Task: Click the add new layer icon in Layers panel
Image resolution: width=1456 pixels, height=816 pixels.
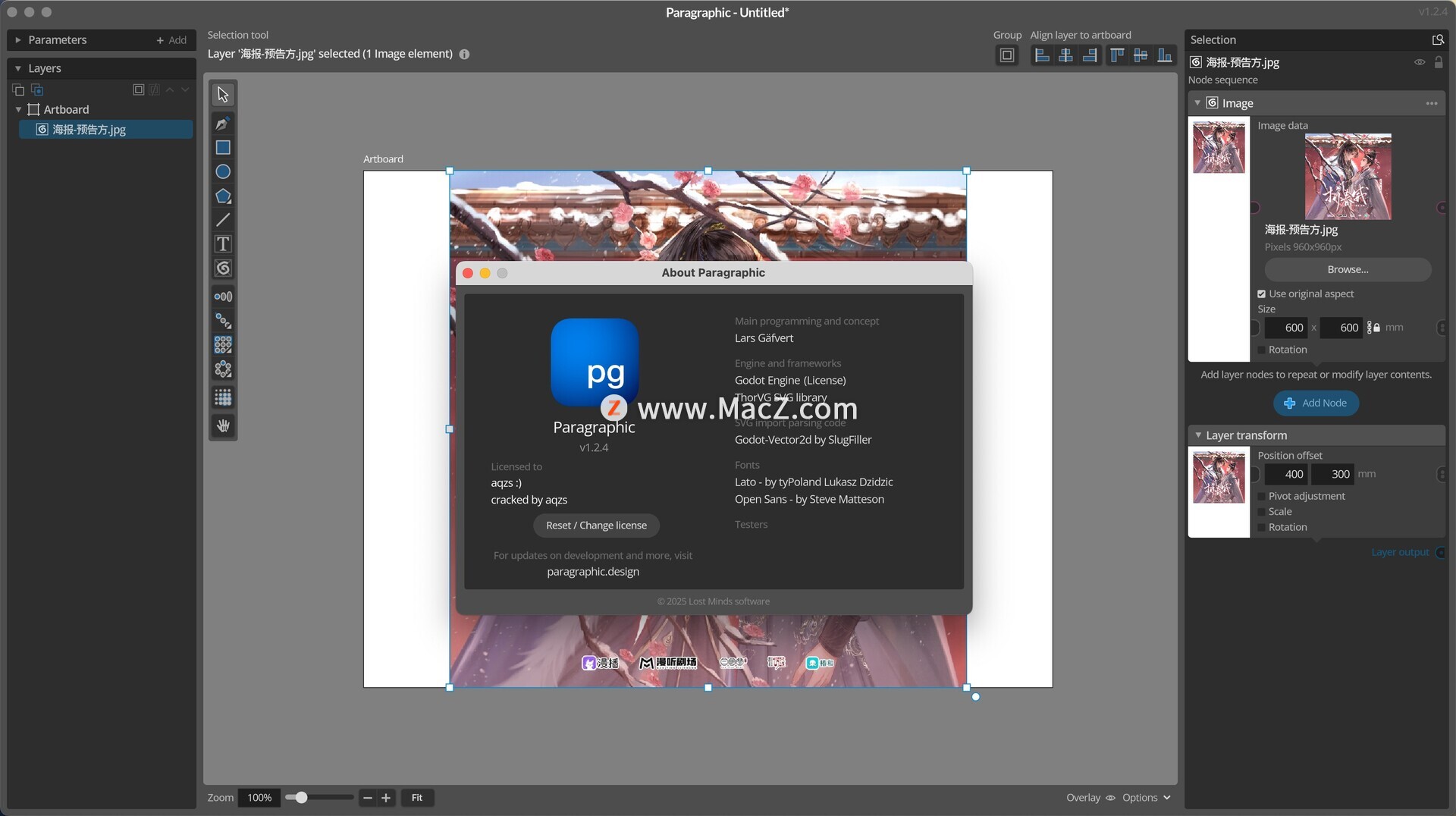Action: coord(18,90)
